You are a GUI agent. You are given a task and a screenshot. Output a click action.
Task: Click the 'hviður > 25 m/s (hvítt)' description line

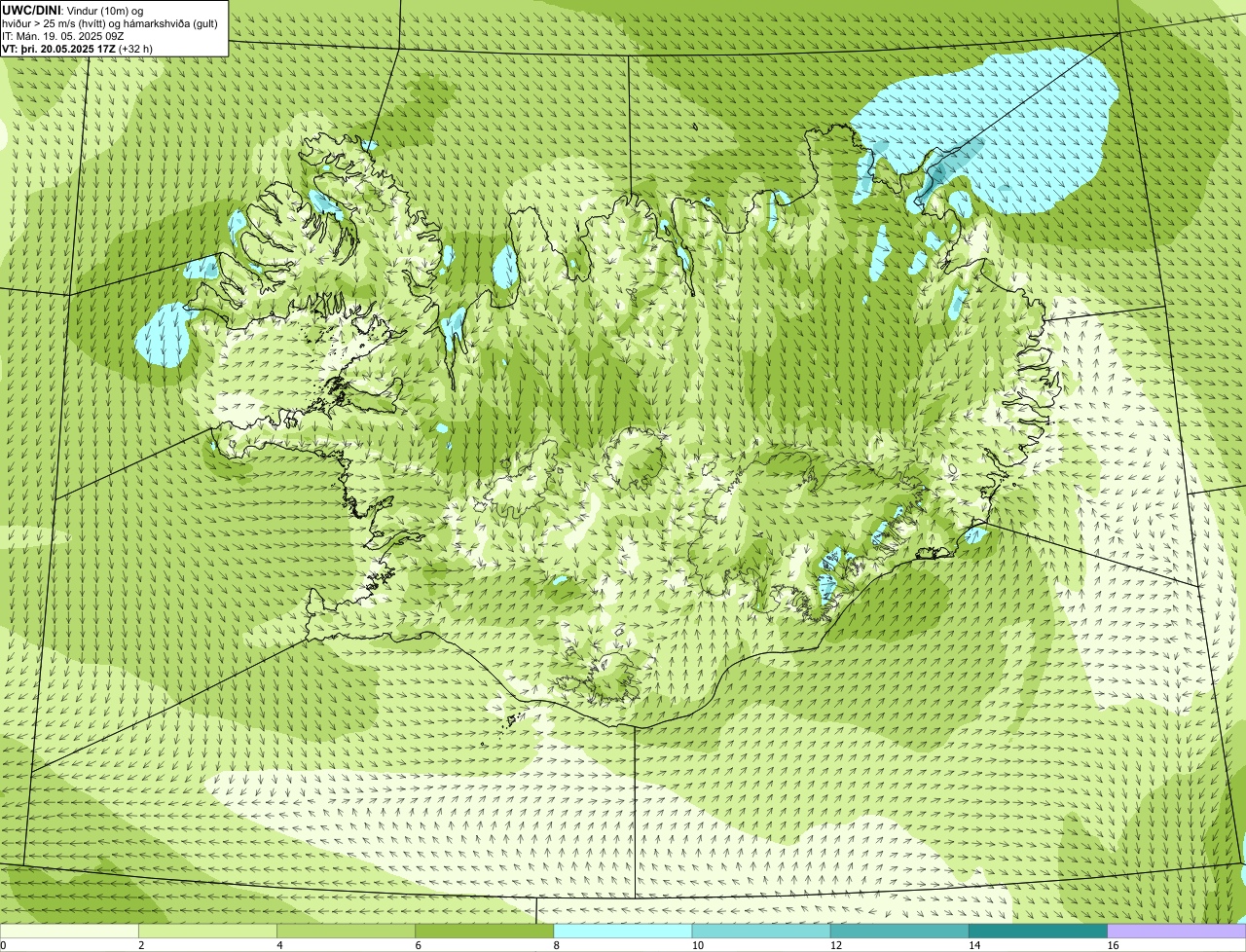click(x=110, y=23)
